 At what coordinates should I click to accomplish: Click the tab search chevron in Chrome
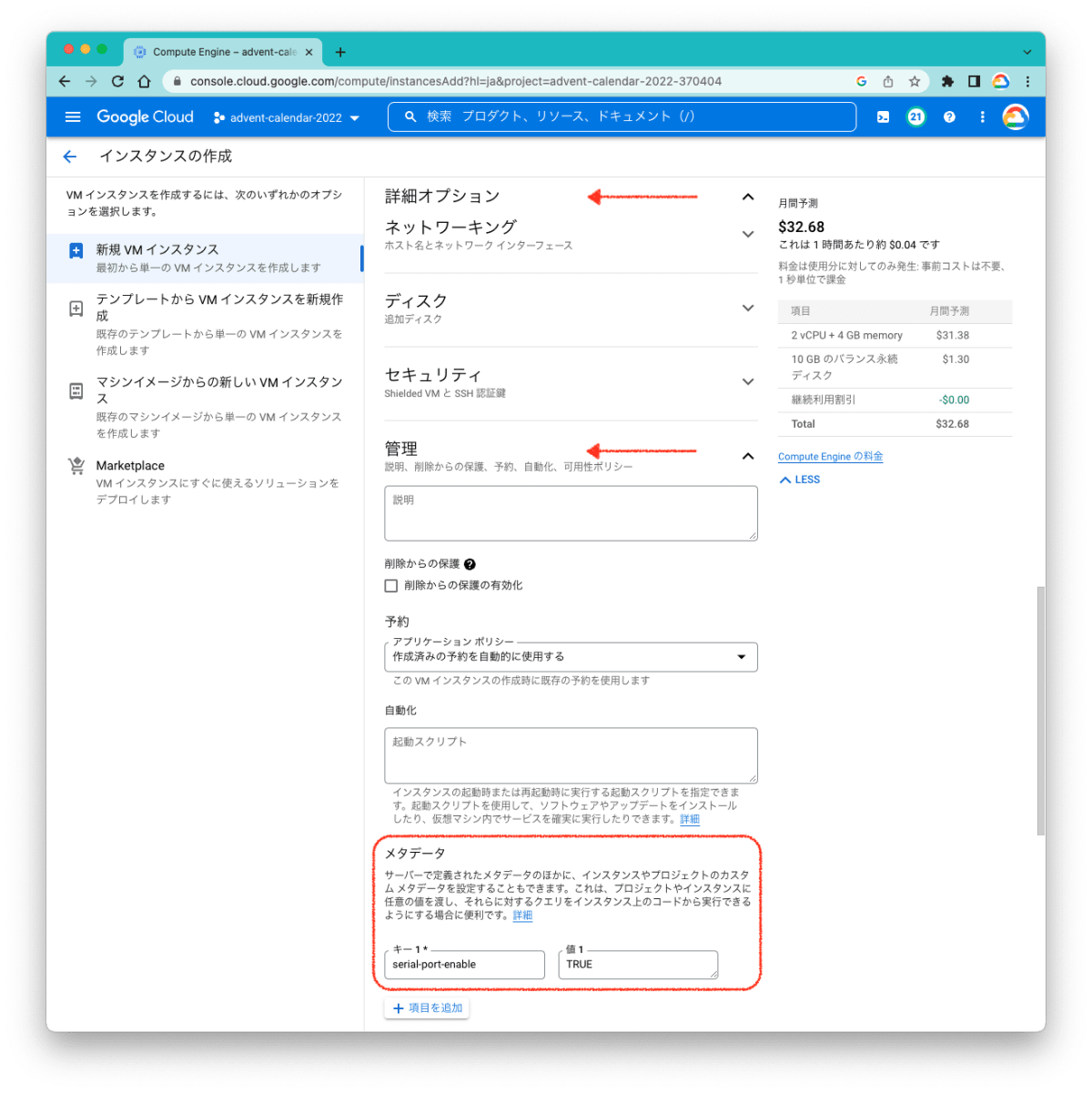(x=1027, y=52)
